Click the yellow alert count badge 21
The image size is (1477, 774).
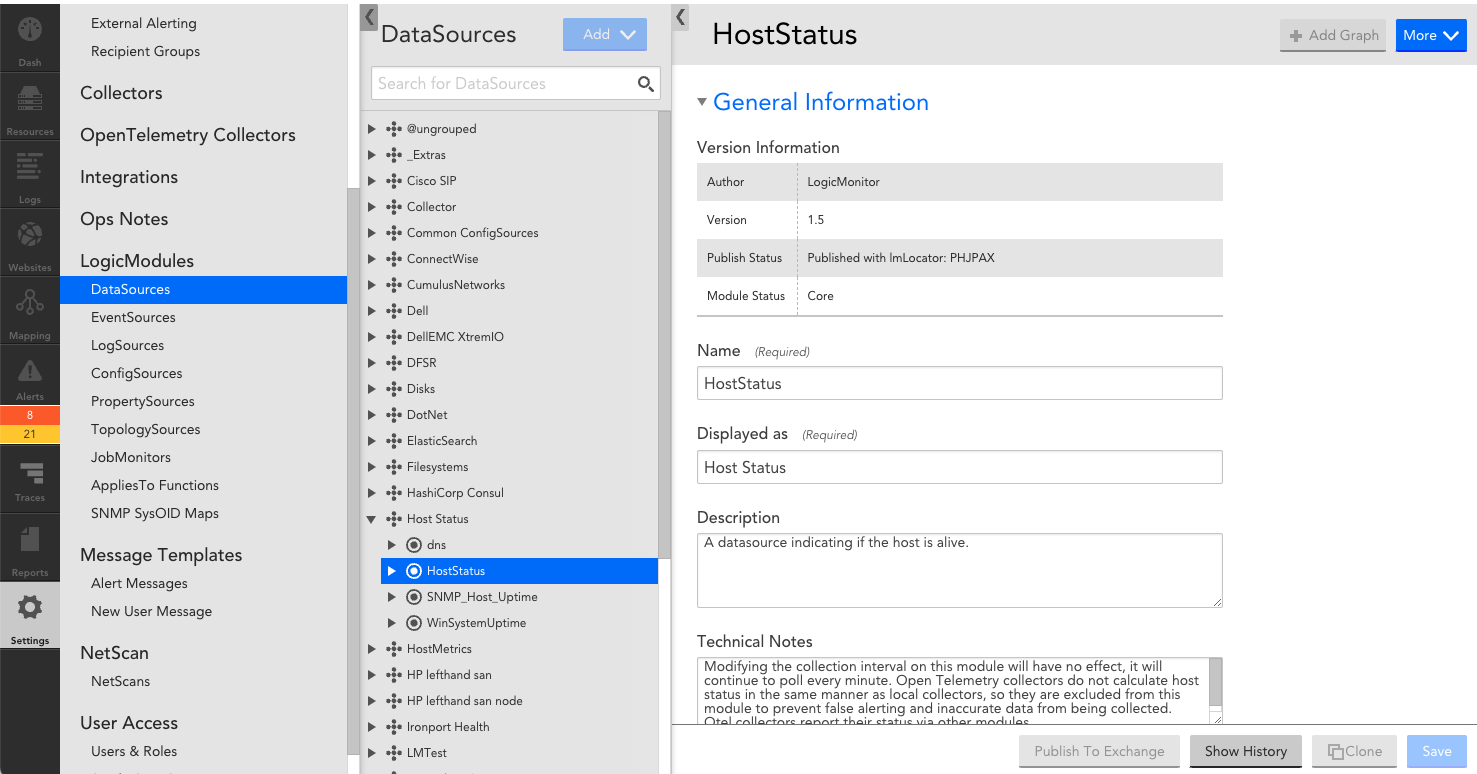tap(30, 433)
